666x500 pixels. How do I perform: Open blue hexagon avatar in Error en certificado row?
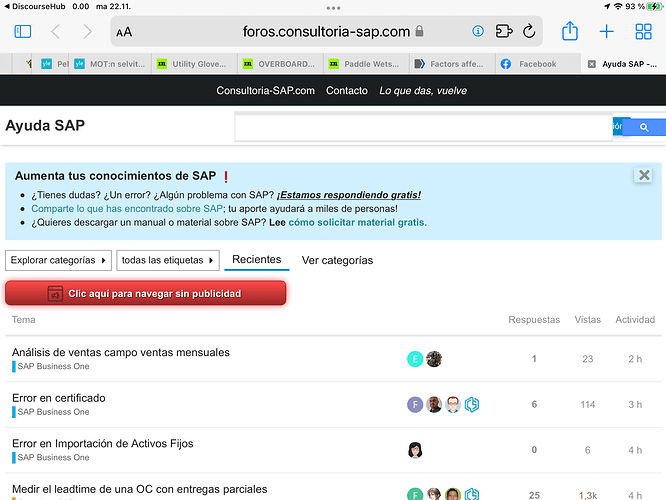coord(471,404)
